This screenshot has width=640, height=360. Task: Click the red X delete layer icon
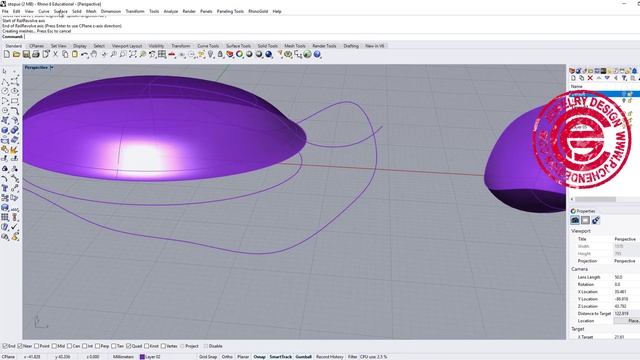click(x=590, y=78)
